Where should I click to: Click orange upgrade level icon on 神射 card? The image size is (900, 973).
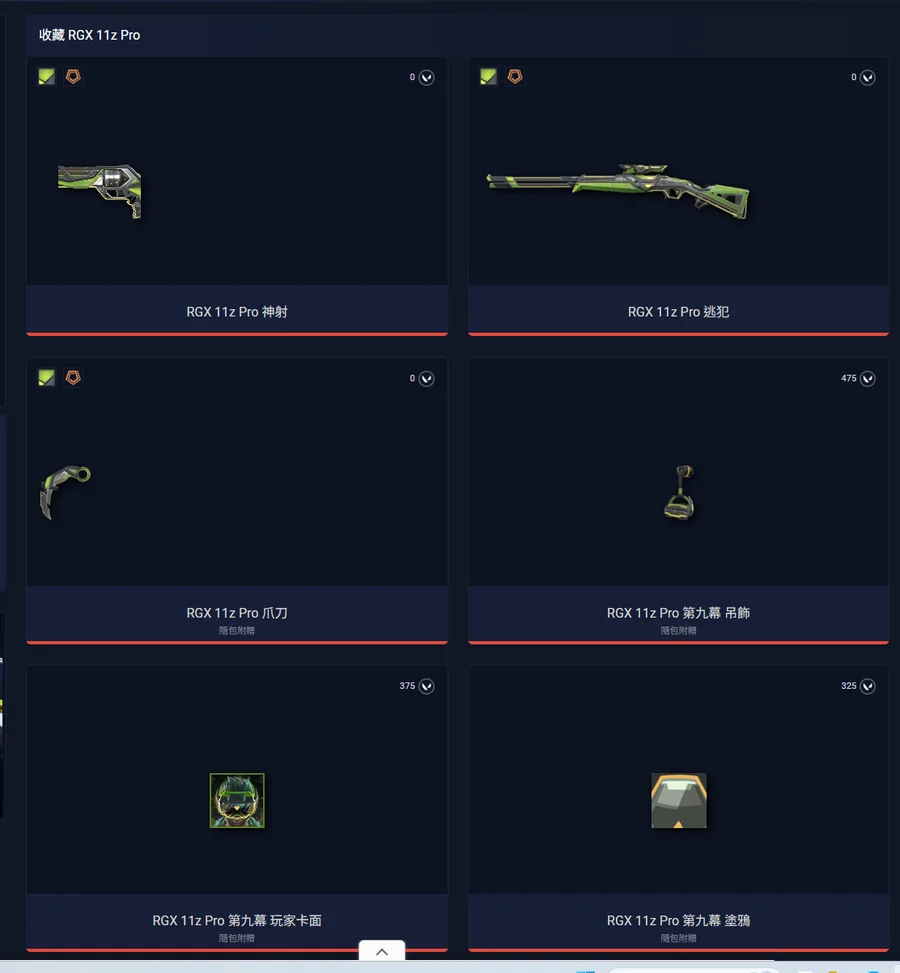73,76
